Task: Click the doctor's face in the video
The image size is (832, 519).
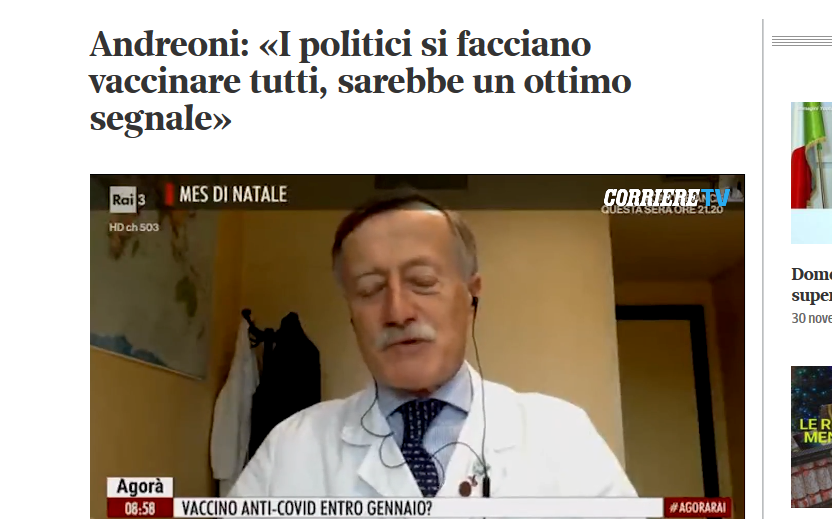Action: [408, 297]
